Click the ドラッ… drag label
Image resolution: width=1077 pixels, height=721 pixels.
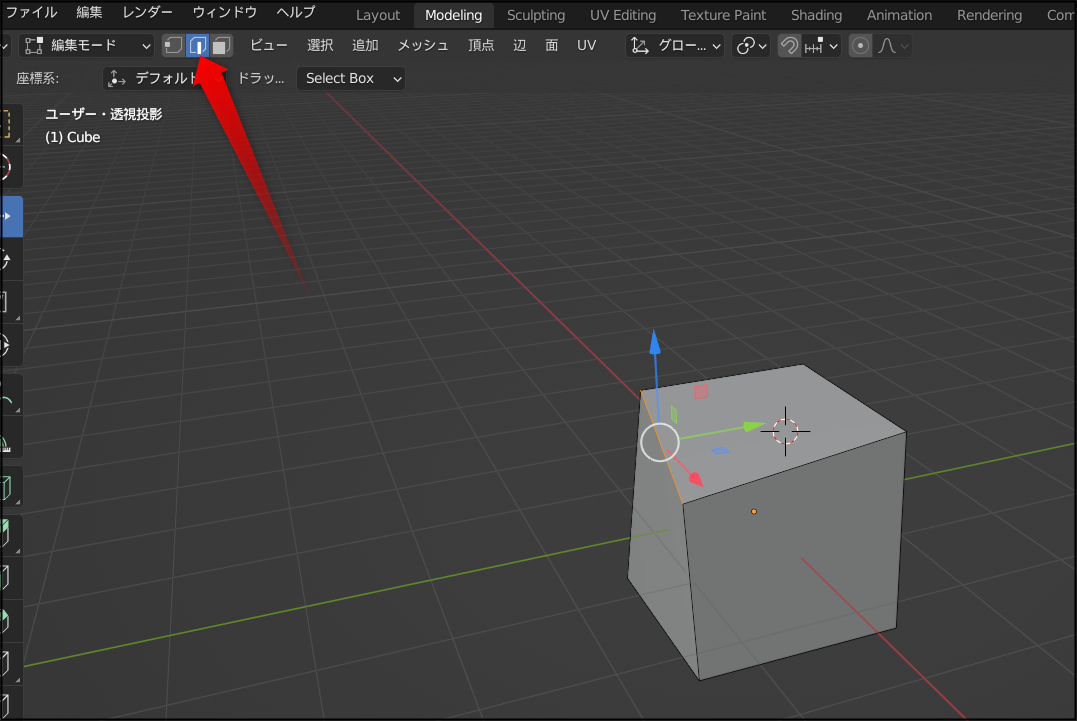click(260, 78)
